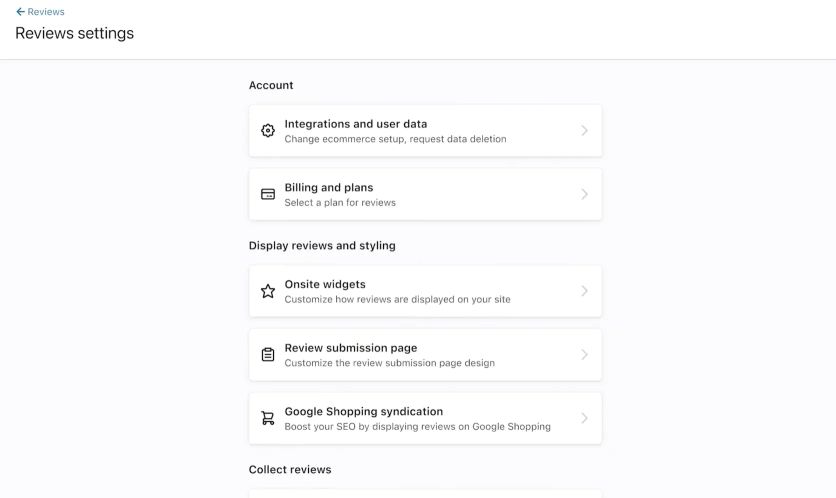Viewport: 836px width, 498px height.
Task: Click 'Change ecommerce setup, request data deletion' description
Action: (395, 139)
